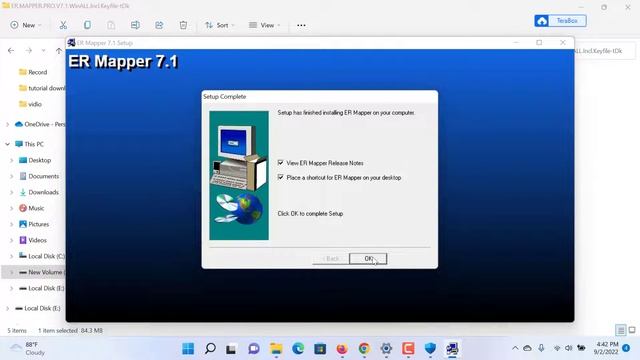Screen dimensions: 640x360
Task: Open the New menu in File Explorer
Action: click(x=25, y=25)
